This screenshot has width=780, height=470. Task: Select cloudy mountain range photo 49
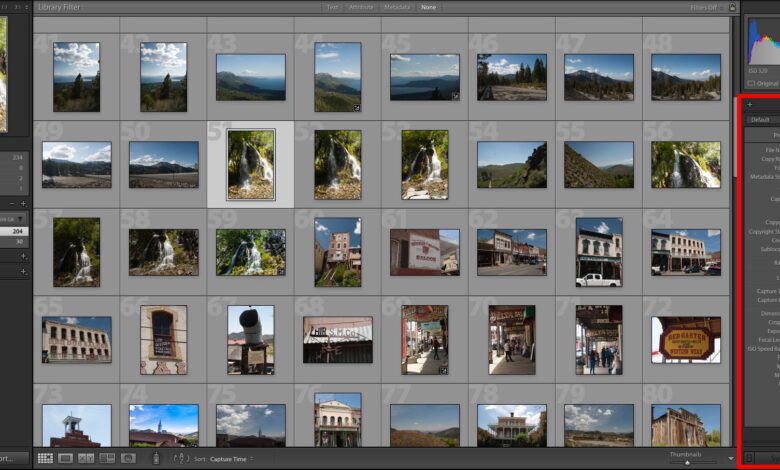point(77,165)
